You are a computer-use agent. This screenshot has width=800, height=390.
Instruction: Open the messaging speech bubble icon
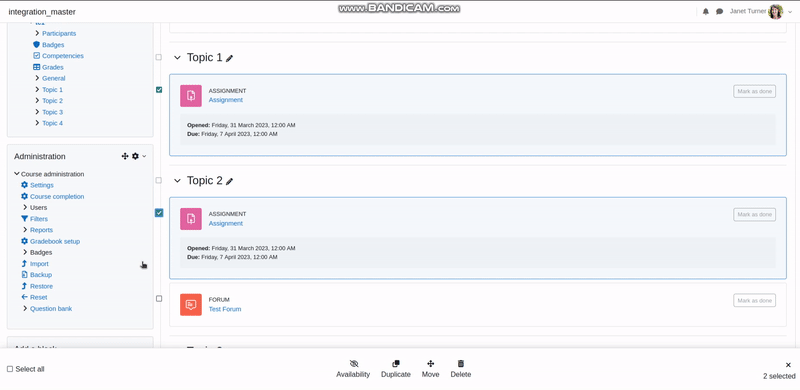click(719, 11)
